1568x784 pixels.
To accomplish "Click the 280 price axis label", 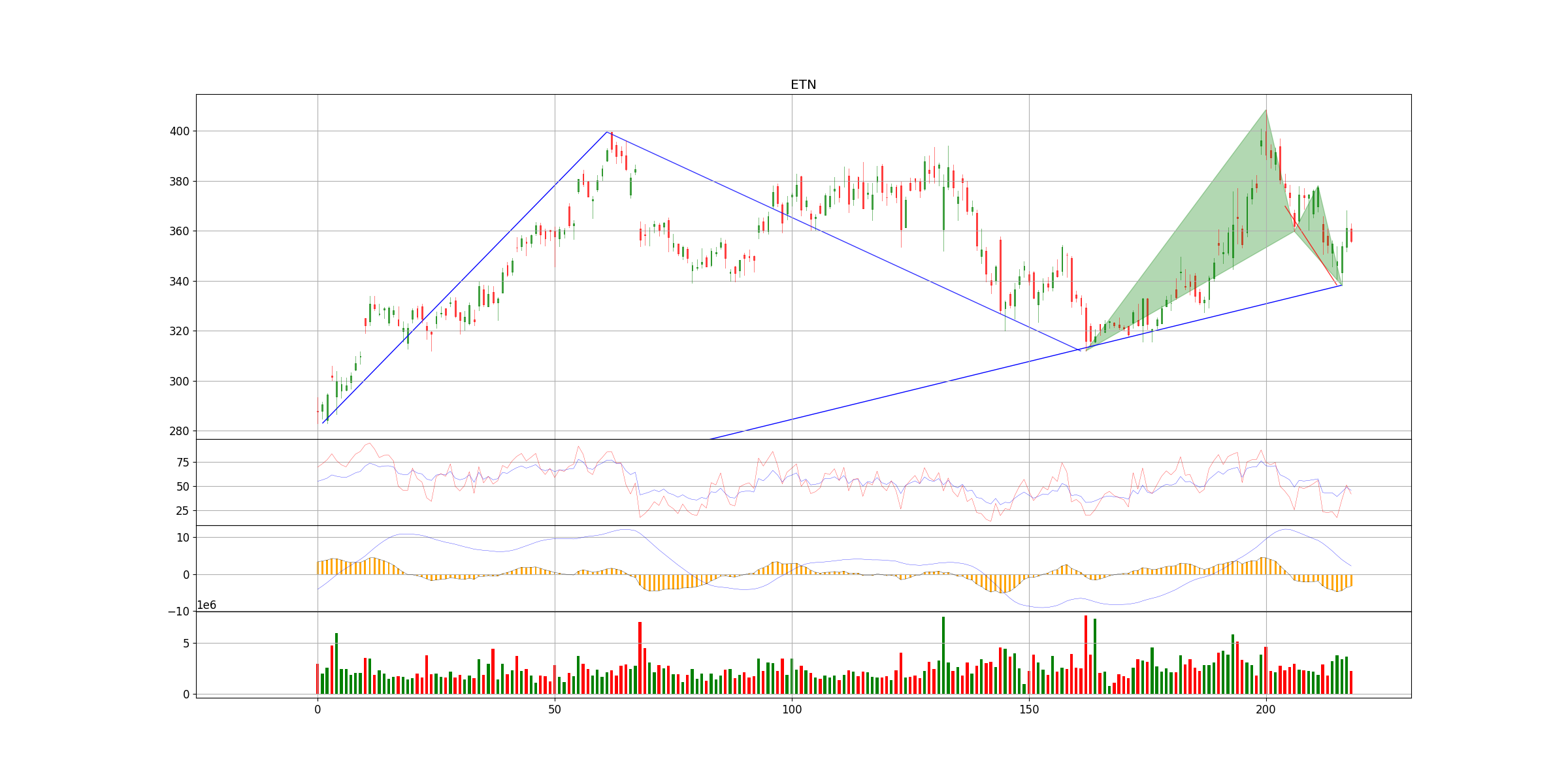I will click(180, 431).
